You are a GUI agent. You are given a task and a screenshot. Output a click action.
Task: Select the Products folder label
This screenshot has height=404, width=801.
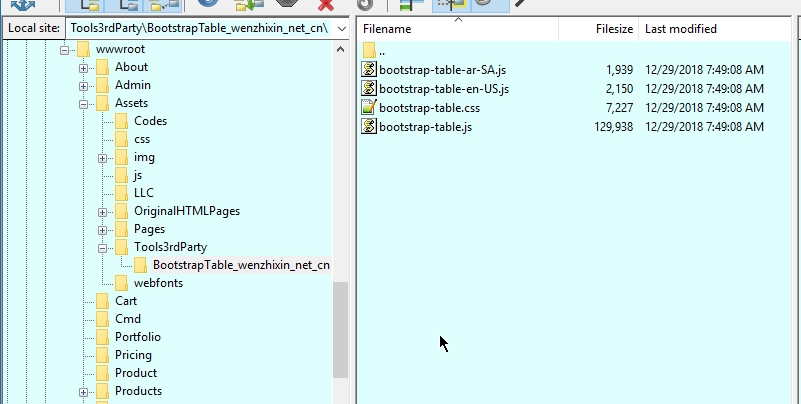[138, 391]
